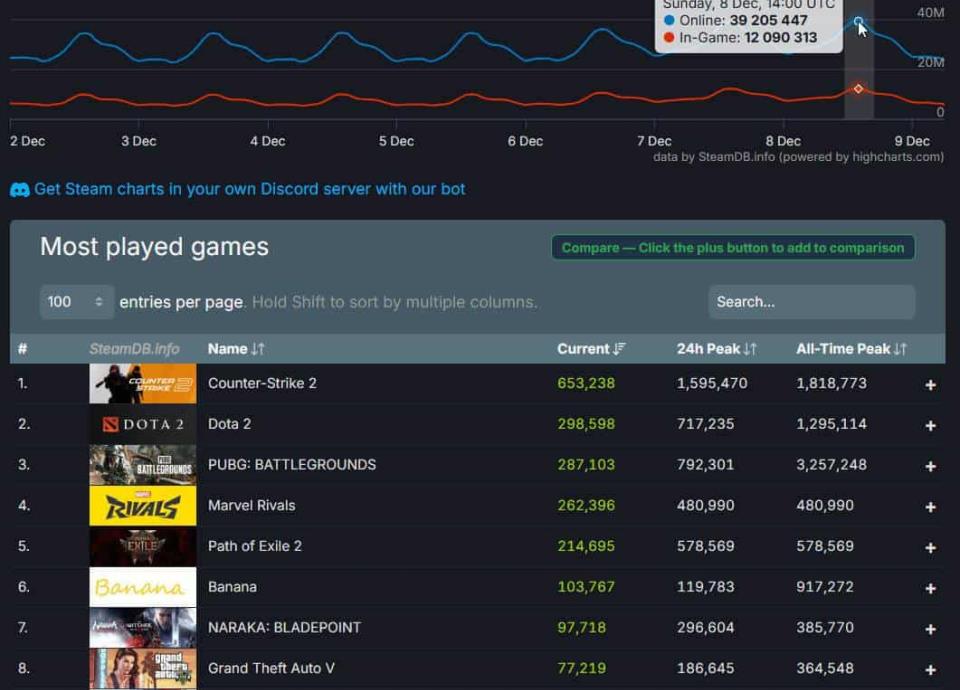Add PUBG: BATTLEGROUNDS to comparison
Viewport: 960px width, 690px height.
pyautogui.click(x=930, y=466)
